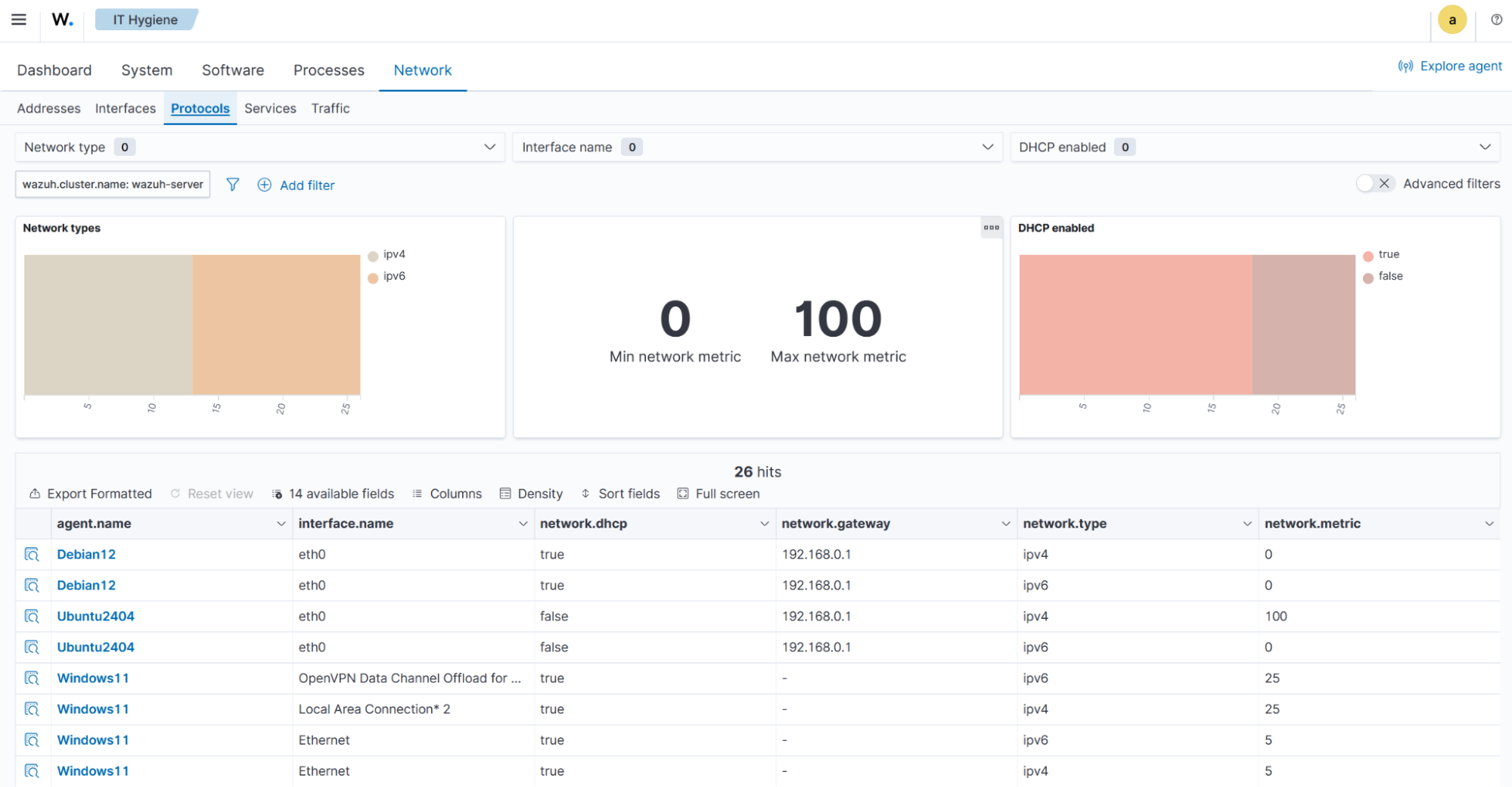This screenshot has height=787, width=1512.
Task: Toggle ipv6 series in Network types legend
Action: 393,276
